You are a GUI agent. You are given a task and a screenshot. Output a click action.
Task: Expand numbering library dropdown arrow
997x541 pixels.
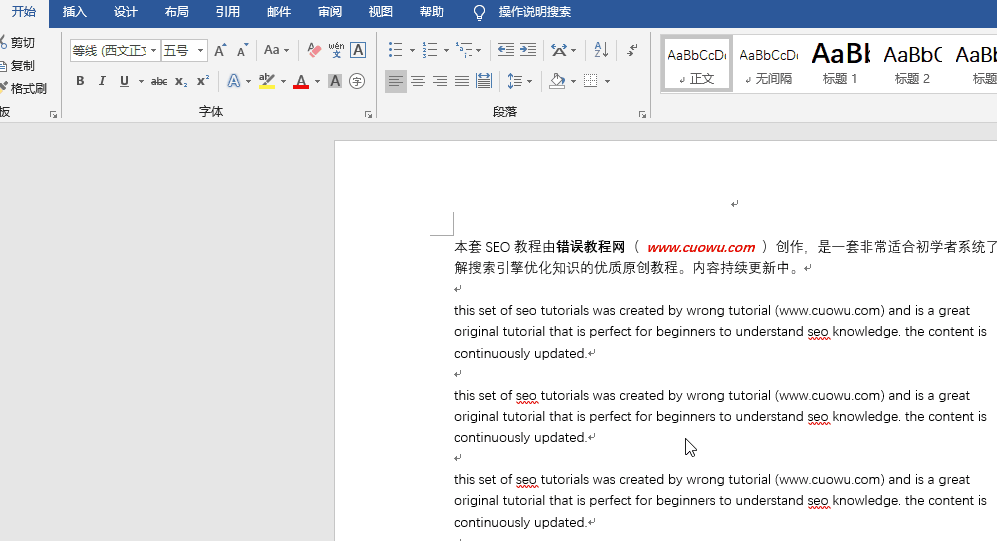[x=446, y=50]
